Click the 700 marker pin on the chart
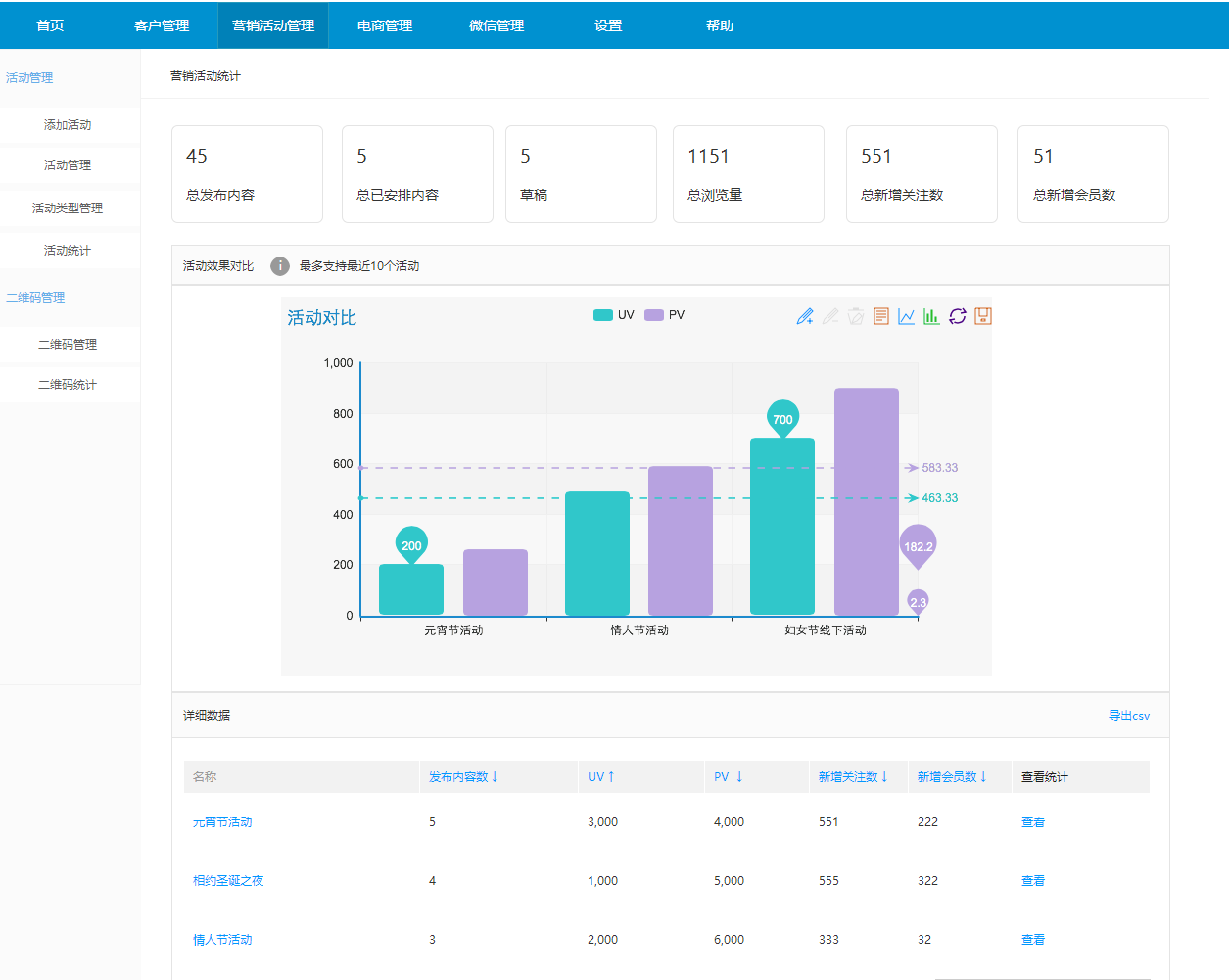This screenshot has width=1229, height=980. 782,418
